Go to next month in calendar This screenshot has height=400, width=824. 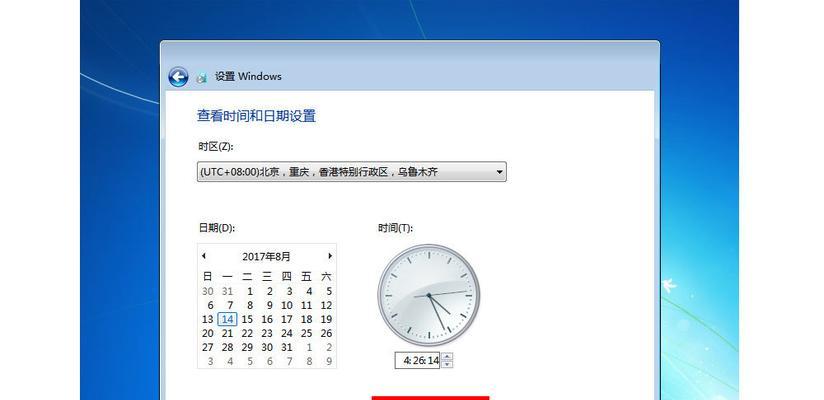[330, 256]
